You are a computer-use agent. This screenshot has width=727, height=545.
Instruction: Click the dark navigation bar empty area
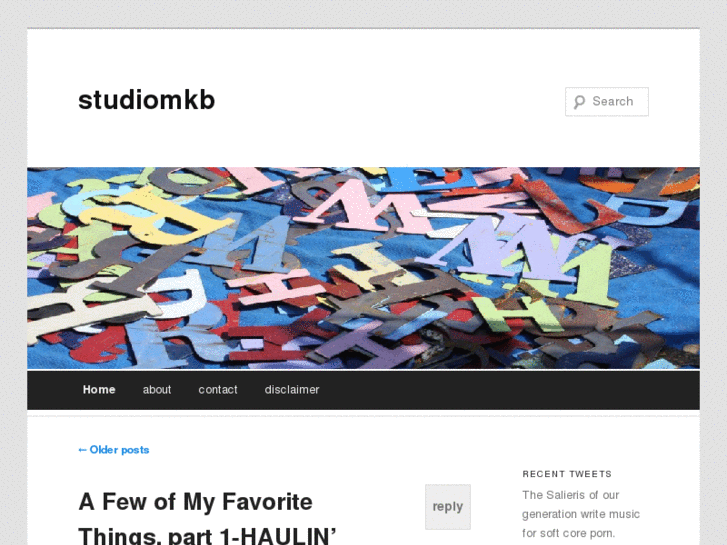pos(510,390)
